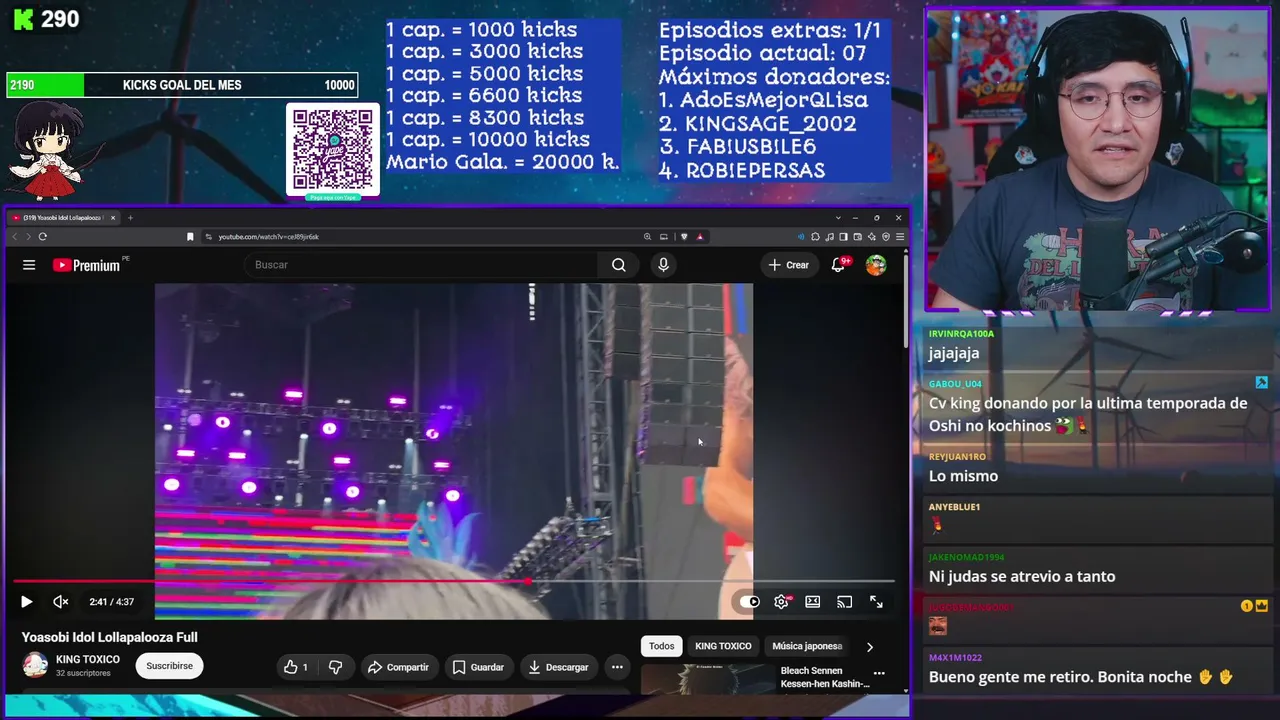Click the YouTube page vertical scrollbar
Screen dimensions: 1280x720
click(905, 300)
